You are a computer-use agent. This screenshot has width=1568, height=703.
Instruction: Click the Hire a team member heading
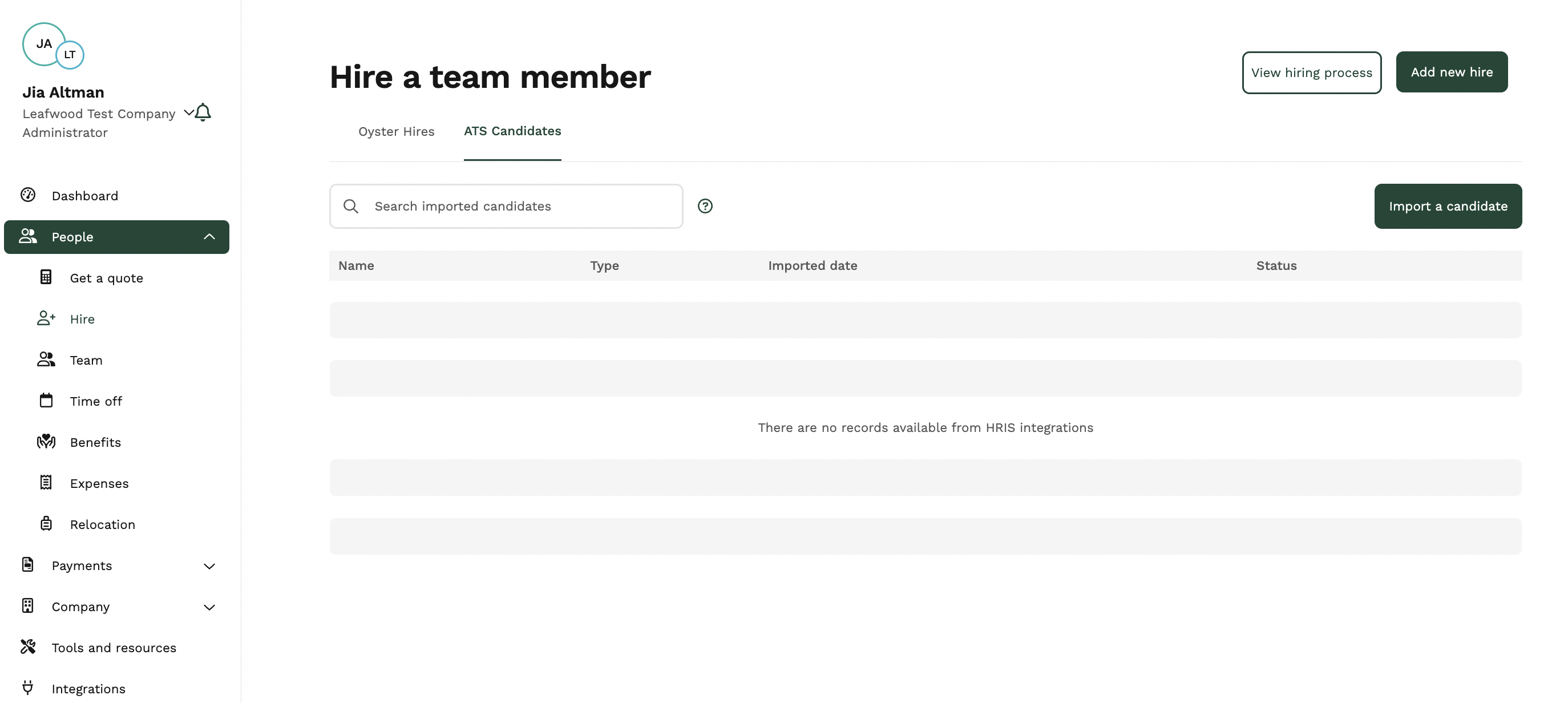pyautogui.click(x=490, y=77)
